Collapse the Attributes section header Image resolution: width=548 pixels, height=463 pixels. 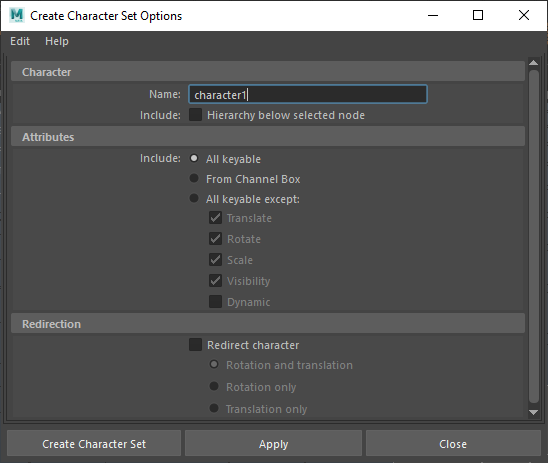click(268, 137)
